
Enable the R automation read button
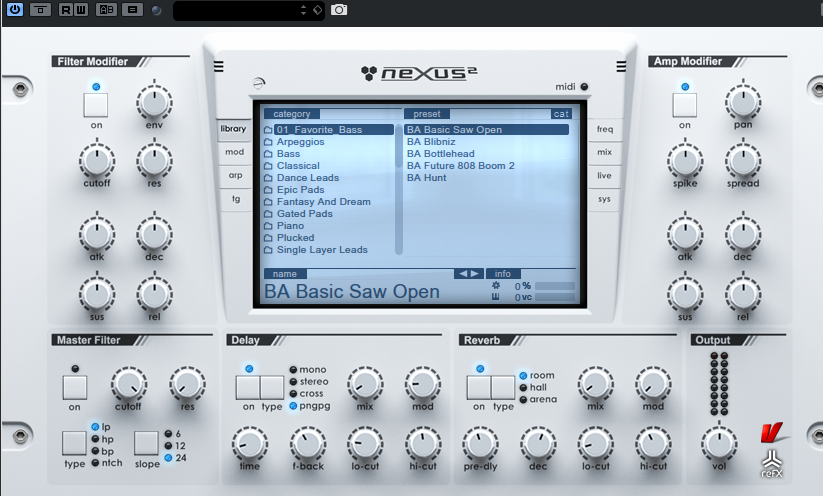click(x=66, y=9)
